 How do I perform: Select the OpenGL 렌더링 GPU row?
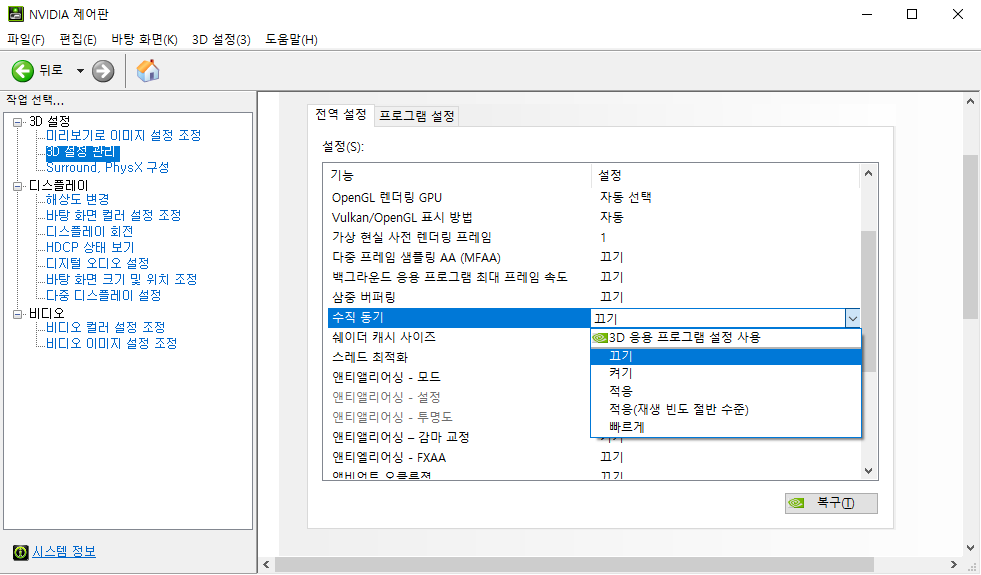[594, 198]
